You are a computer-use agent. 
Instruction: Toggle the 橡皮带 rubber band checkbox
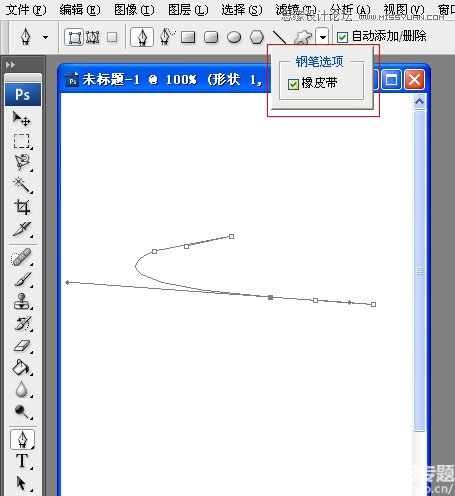pos(293,84)
